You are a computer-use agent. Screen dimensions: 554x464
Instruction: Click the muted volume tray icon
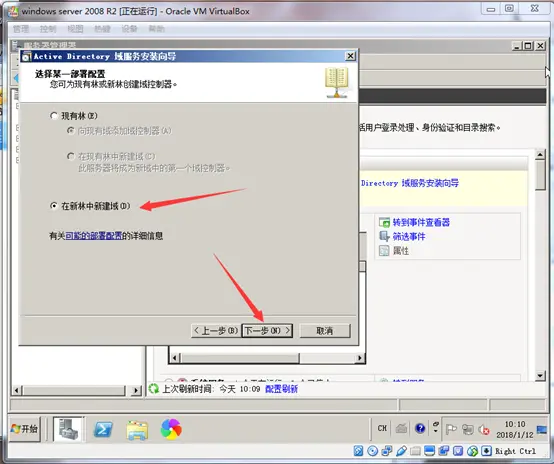pos(484,430)
